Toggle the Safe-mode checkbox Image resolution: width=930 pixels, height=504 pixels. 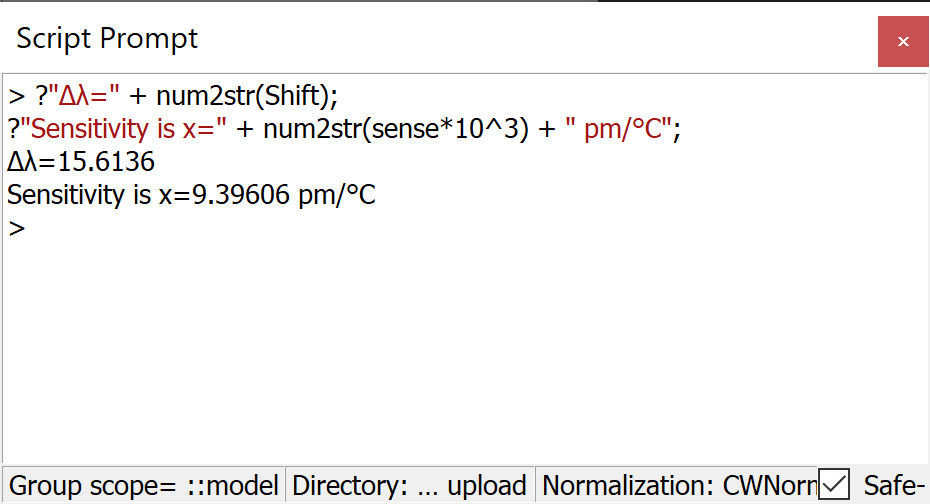[833, 485]
